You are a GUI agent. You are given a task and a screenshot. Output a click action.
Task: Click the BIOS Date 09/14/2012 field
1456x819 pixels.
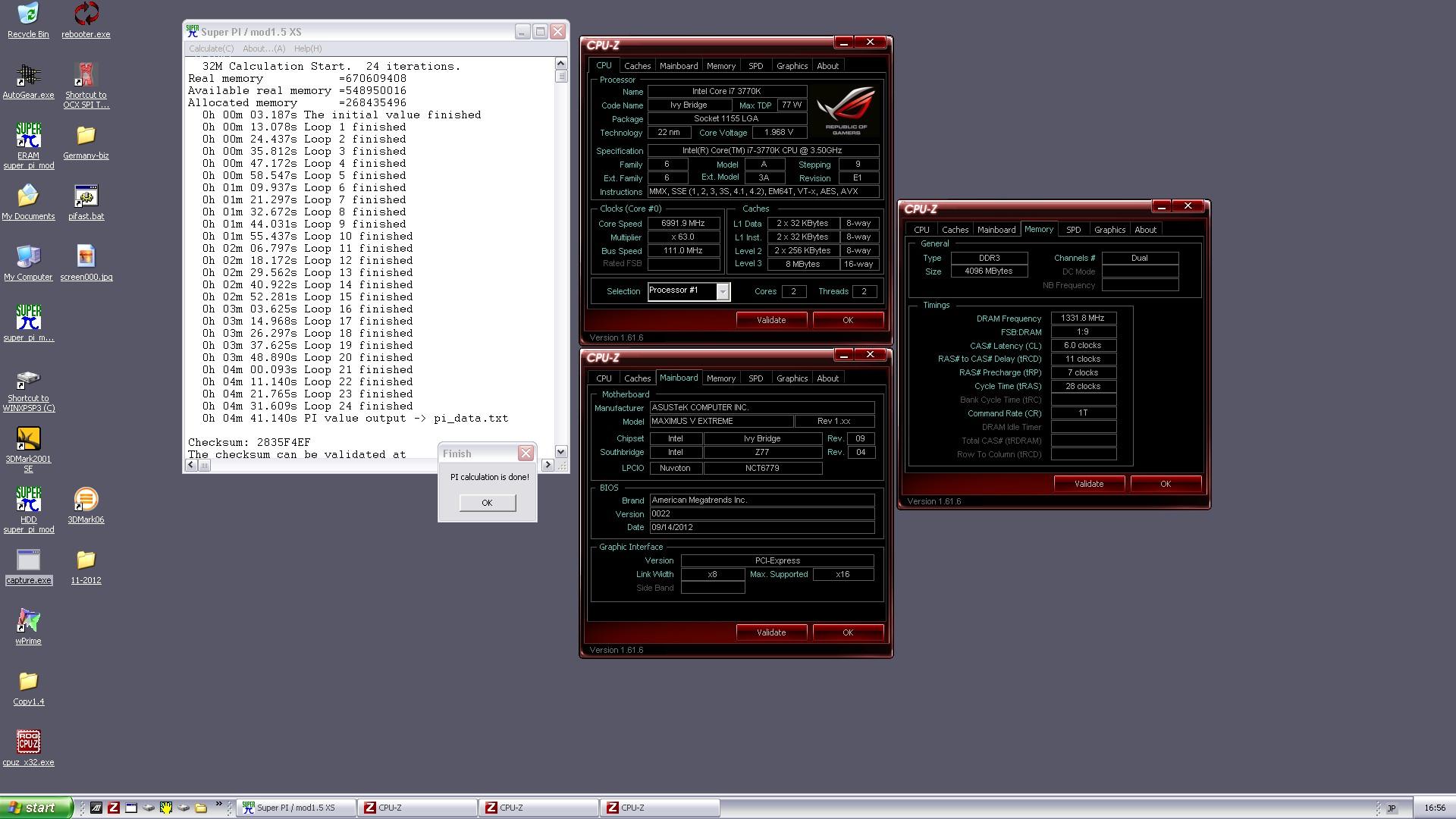coord(761,528)
